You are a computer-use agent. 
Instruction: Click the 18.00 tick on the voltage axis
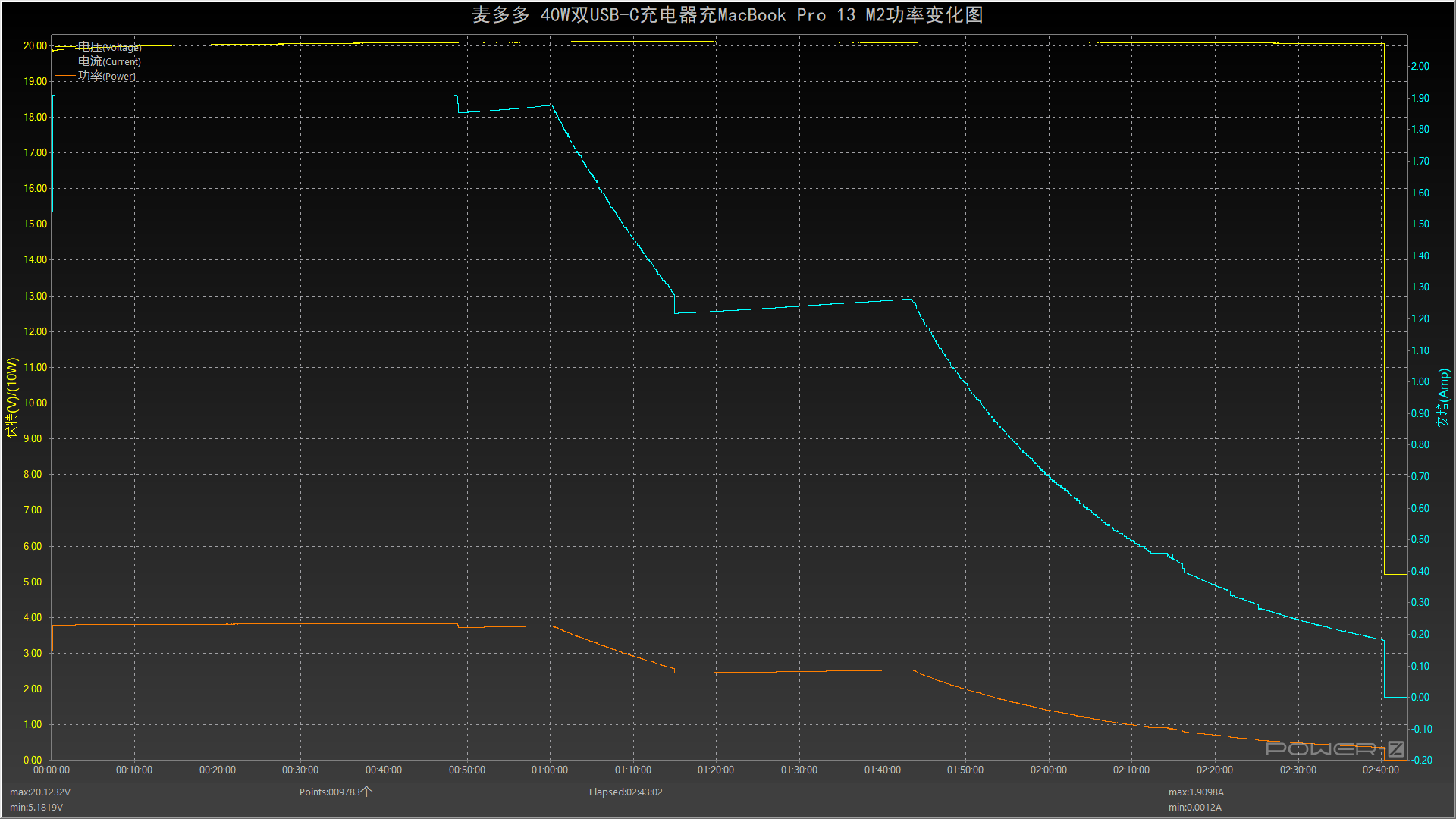click(35, 117)
